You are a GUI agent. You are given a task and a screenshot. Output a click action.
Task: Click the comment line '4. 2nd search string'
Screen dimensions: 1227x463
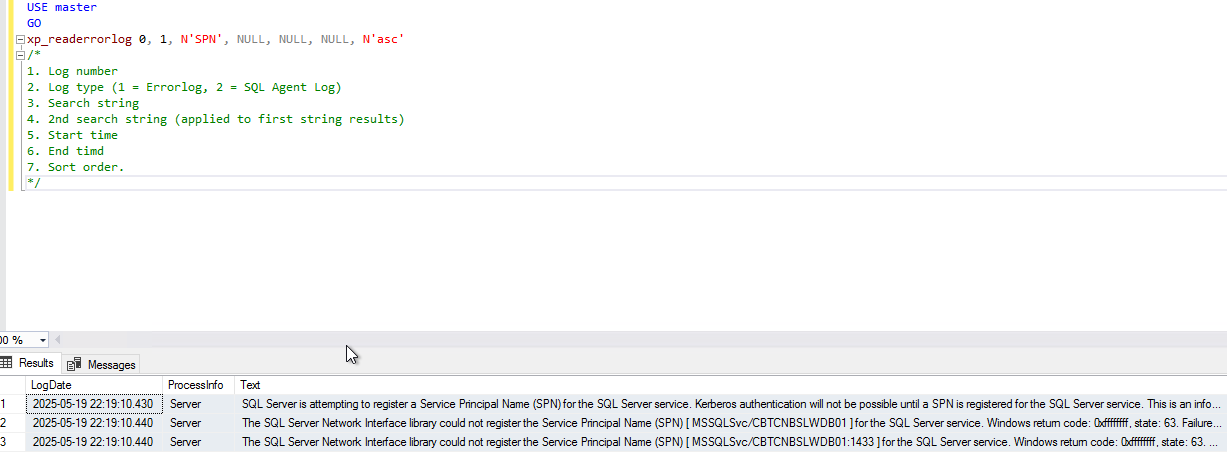tap(216, 119)
